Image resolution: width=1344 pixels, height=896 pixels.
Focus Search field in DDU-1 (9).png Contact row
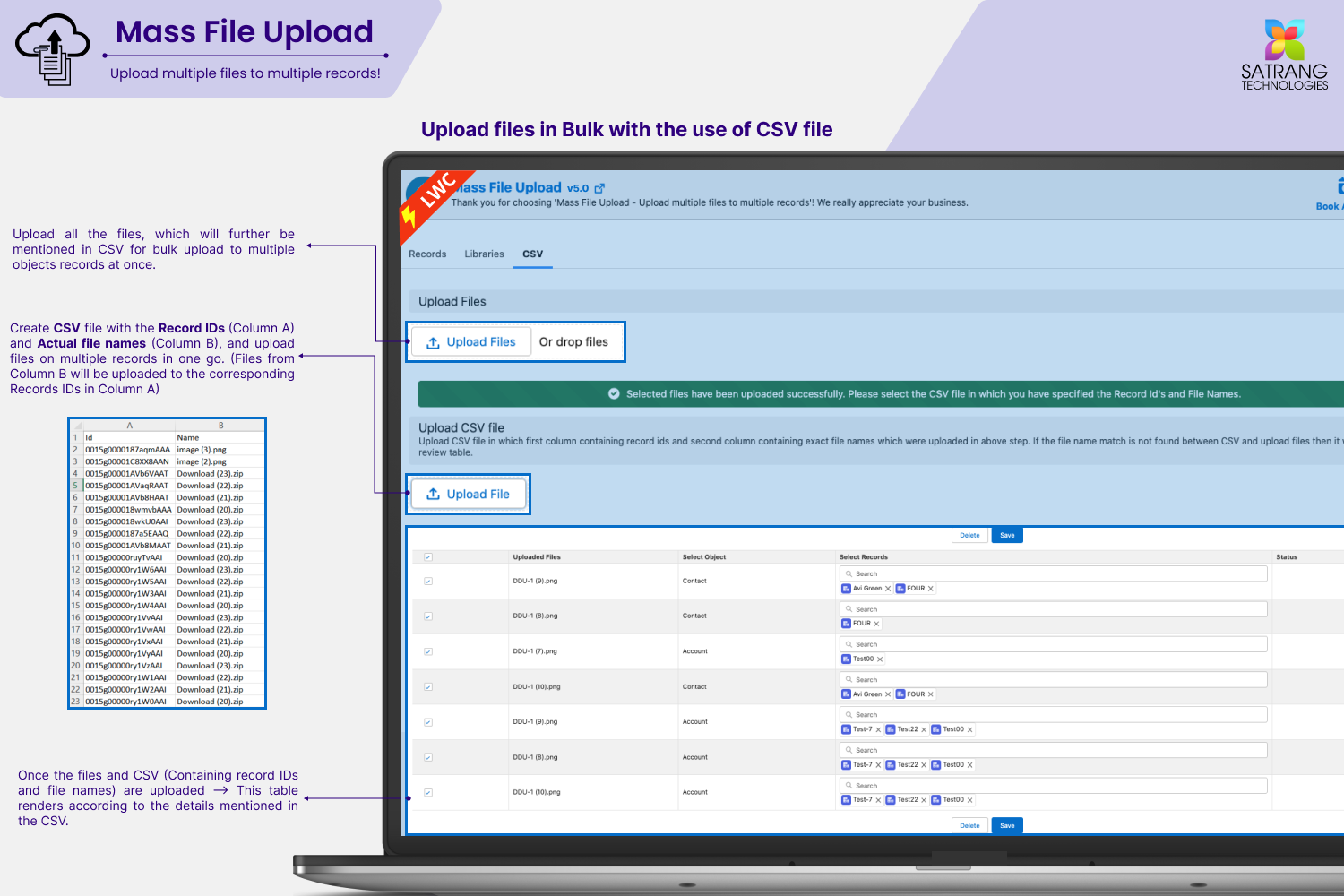(1054, 574)
